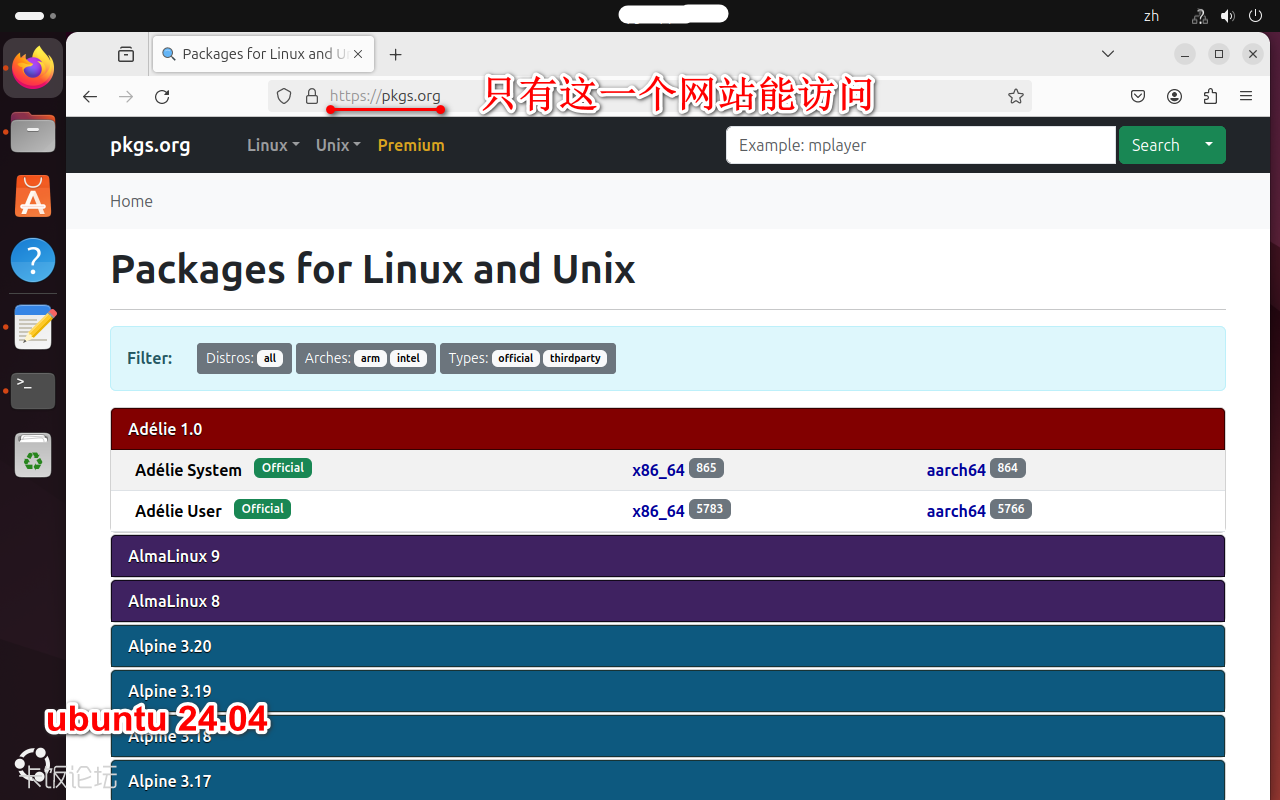Viewport: 1280px width, 800px height.
Task: Click the tracking protection shield icon
Action: (284, 96)
